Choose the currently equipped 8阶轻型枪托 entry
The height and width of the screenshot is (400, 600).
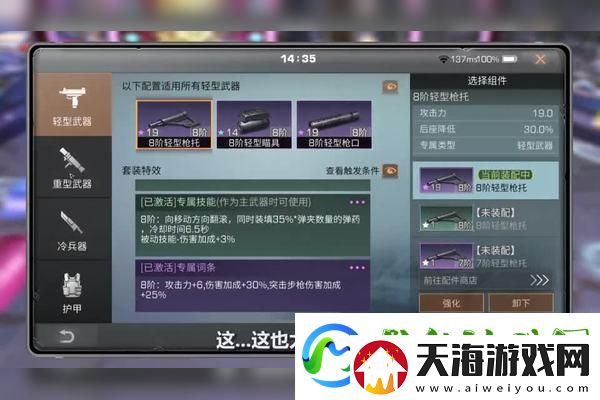(x=485, y=180)
